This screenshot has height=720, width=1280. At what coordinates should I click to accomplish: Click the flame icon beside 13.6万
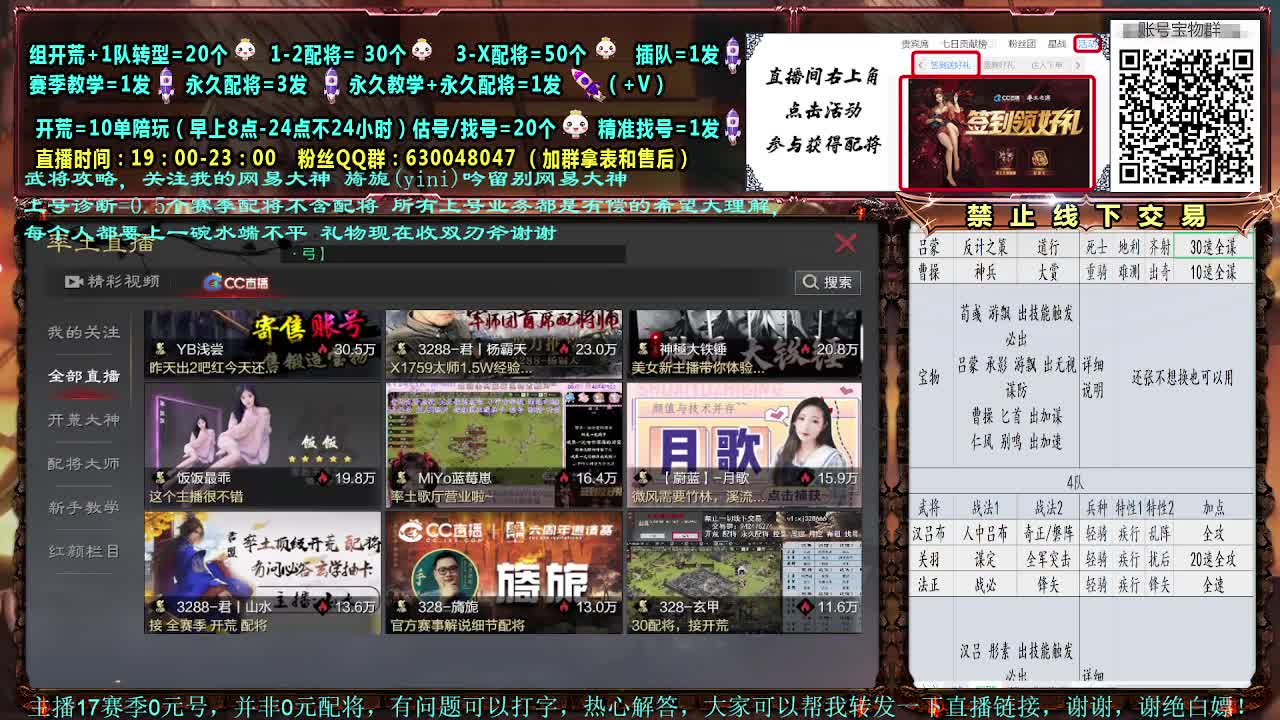pyautogui.click(x=323, y=607)
